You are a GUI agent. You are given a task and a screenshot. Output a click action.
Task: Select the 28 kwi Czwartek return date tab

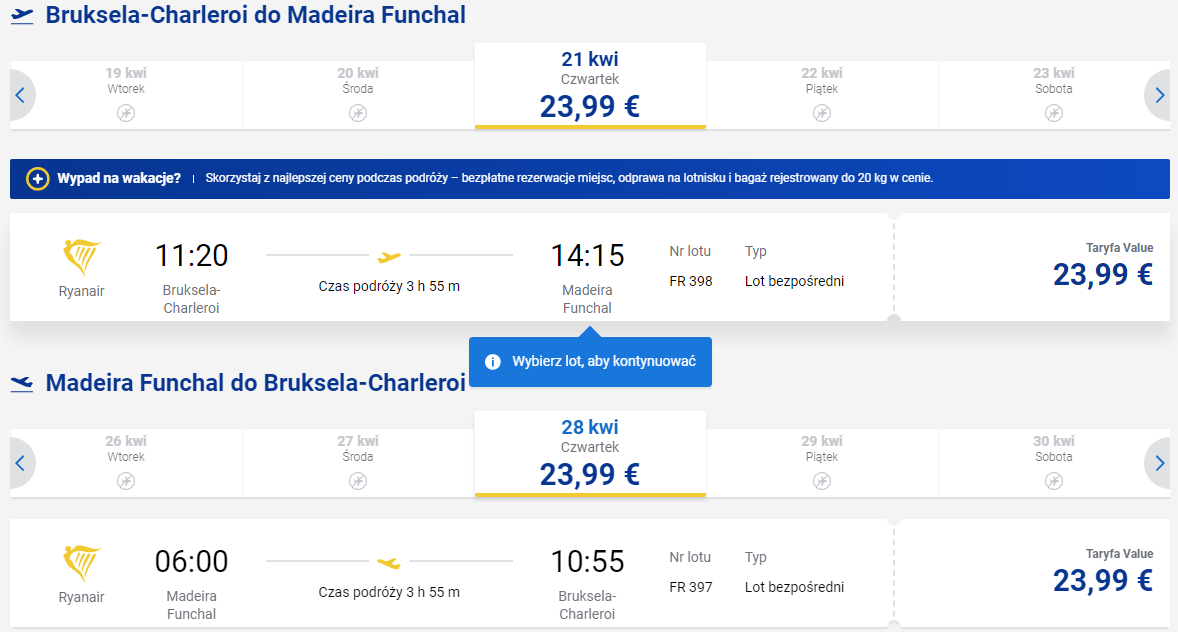point(590,454)
